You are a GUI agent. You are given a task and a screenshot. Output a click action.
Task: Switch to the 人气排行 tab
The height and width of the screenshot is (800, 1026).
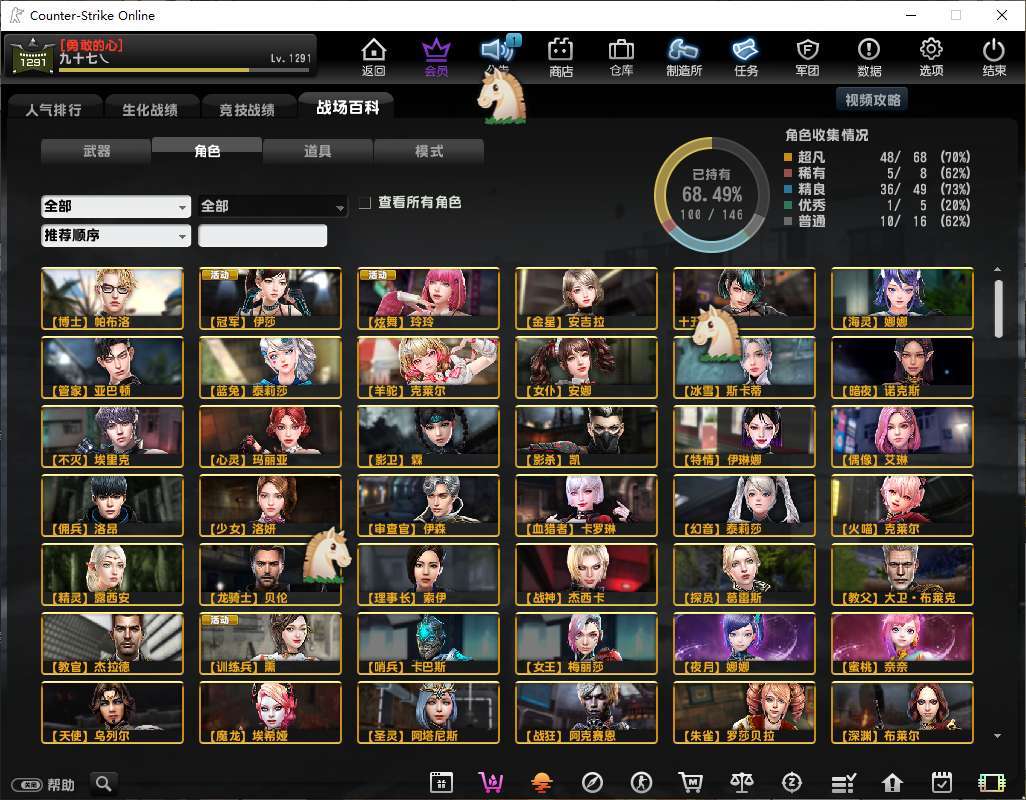tap(54, 109)
